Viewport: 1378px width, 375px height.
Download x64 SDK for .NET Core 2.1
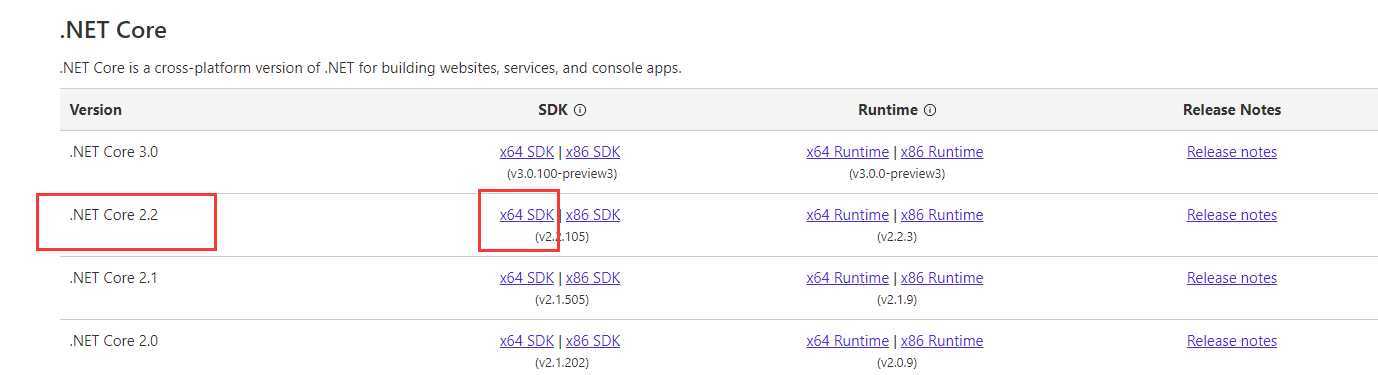click(527, 278)
